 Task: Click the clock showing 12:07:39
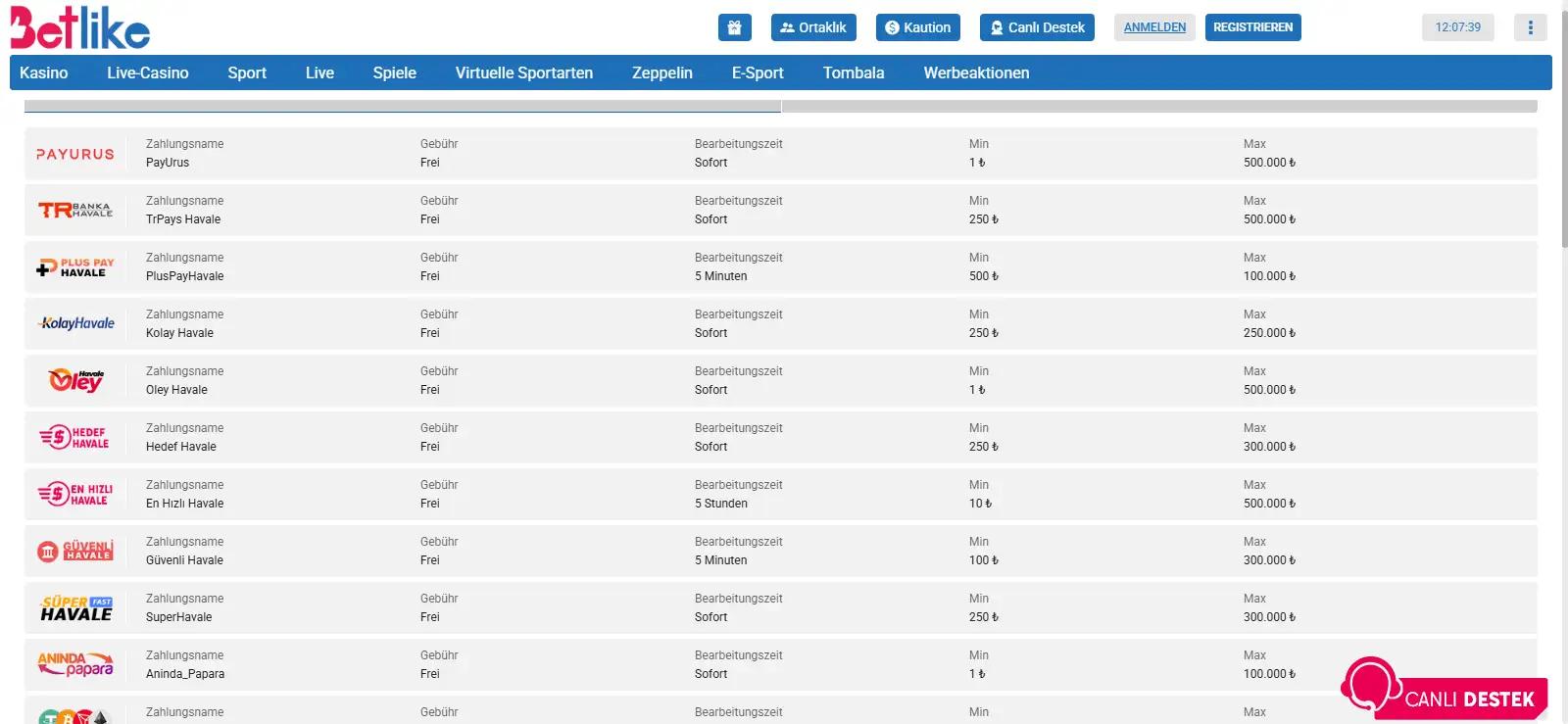pos(1458,27)
